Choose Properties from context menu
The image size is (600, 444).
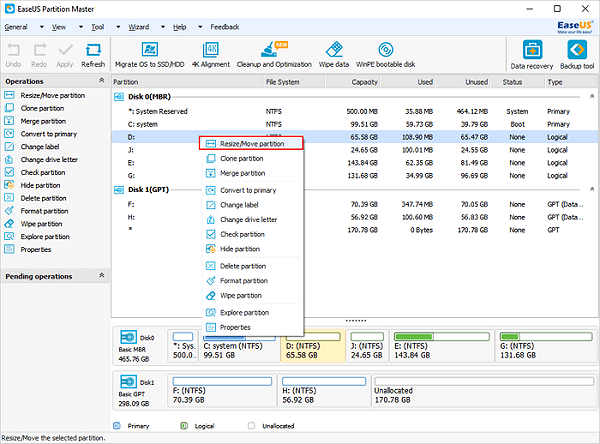(x=251, y=327)
